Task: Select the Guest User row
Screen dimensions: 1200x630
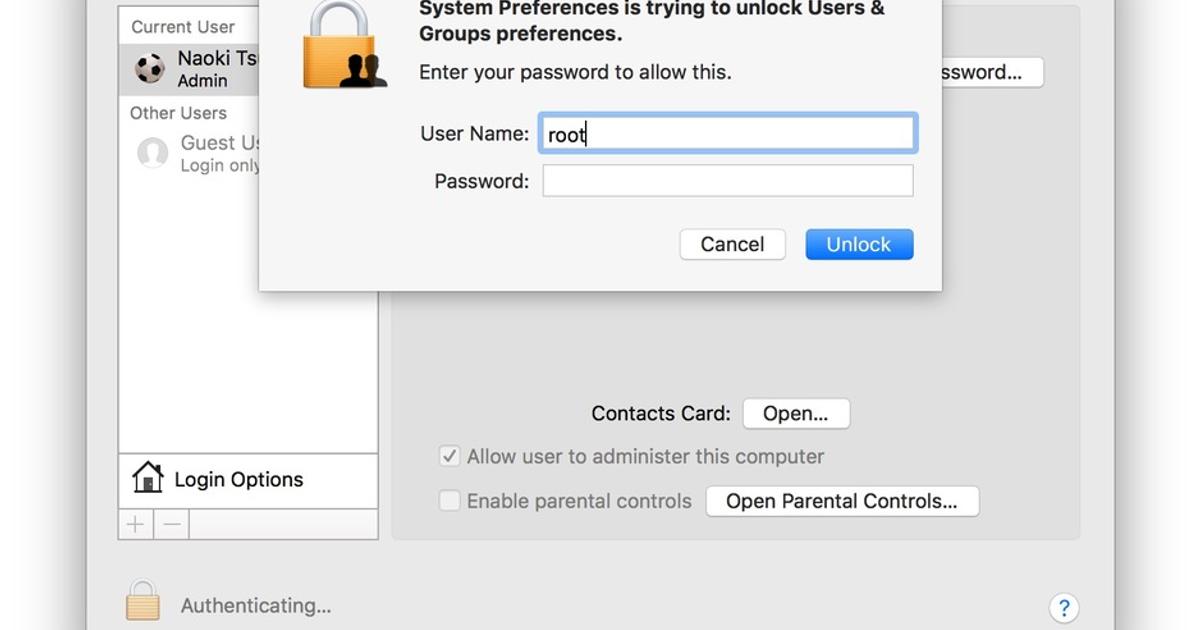Action: (x=190, y=153)
